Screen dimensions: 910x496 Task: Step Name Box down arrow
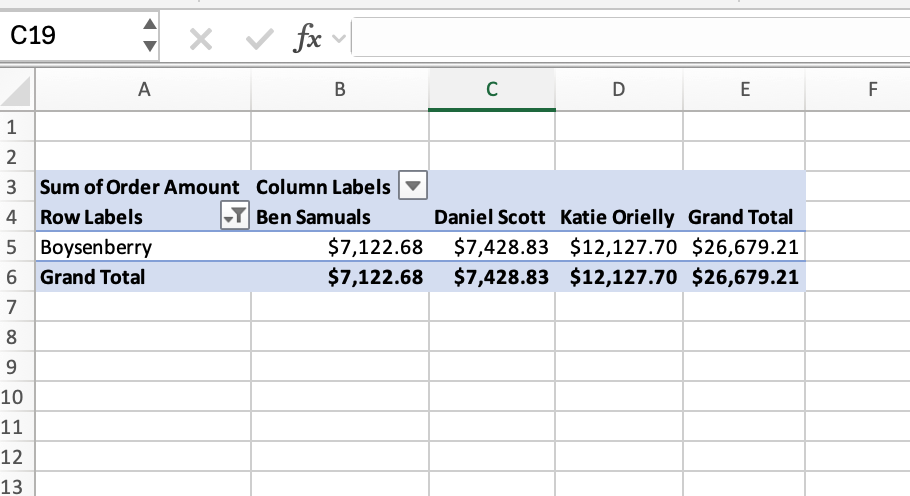coord(150,46)
